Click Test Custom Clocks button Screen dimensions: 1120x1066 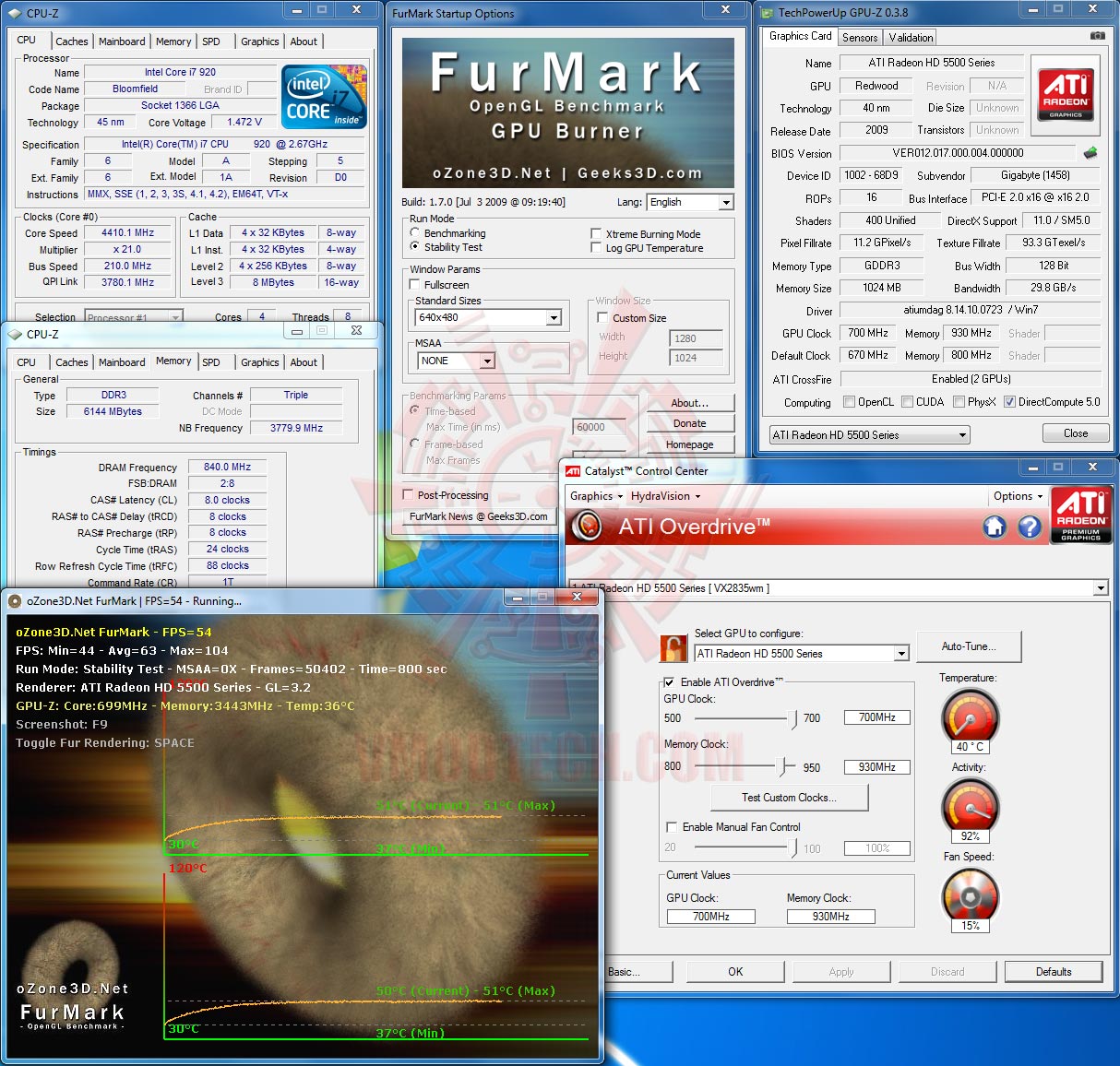[x=789, y=798]
